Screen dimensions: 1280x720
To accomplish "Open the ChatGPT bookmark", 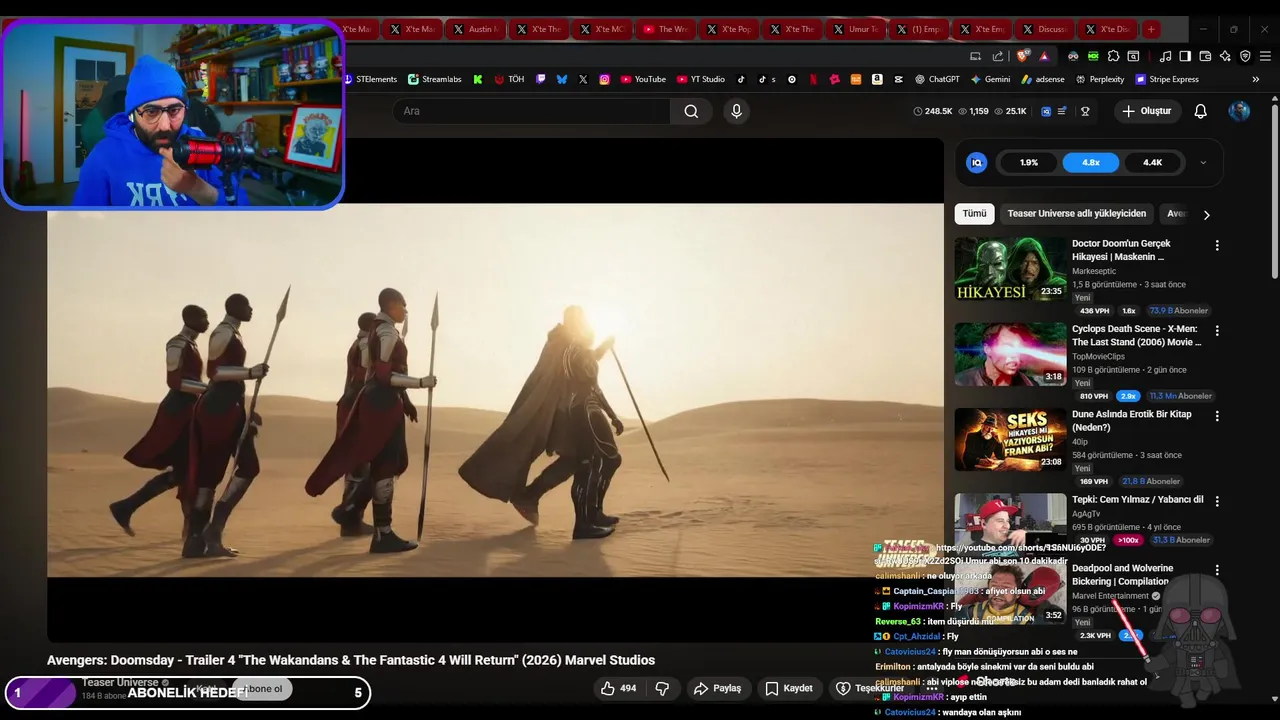I will [x=936, y=79].
